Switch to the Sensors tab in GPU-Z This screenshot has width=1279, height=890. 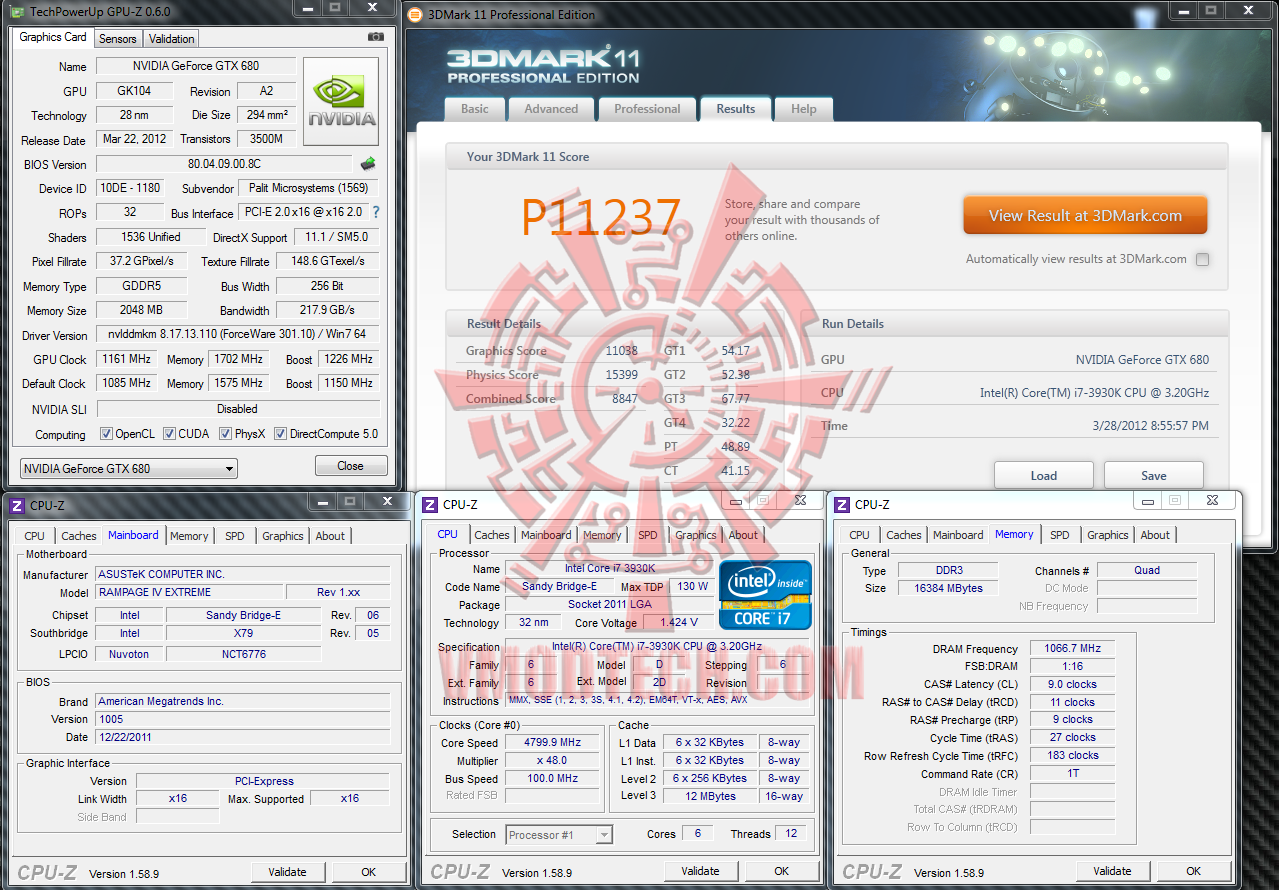click(x=118, y=39)
